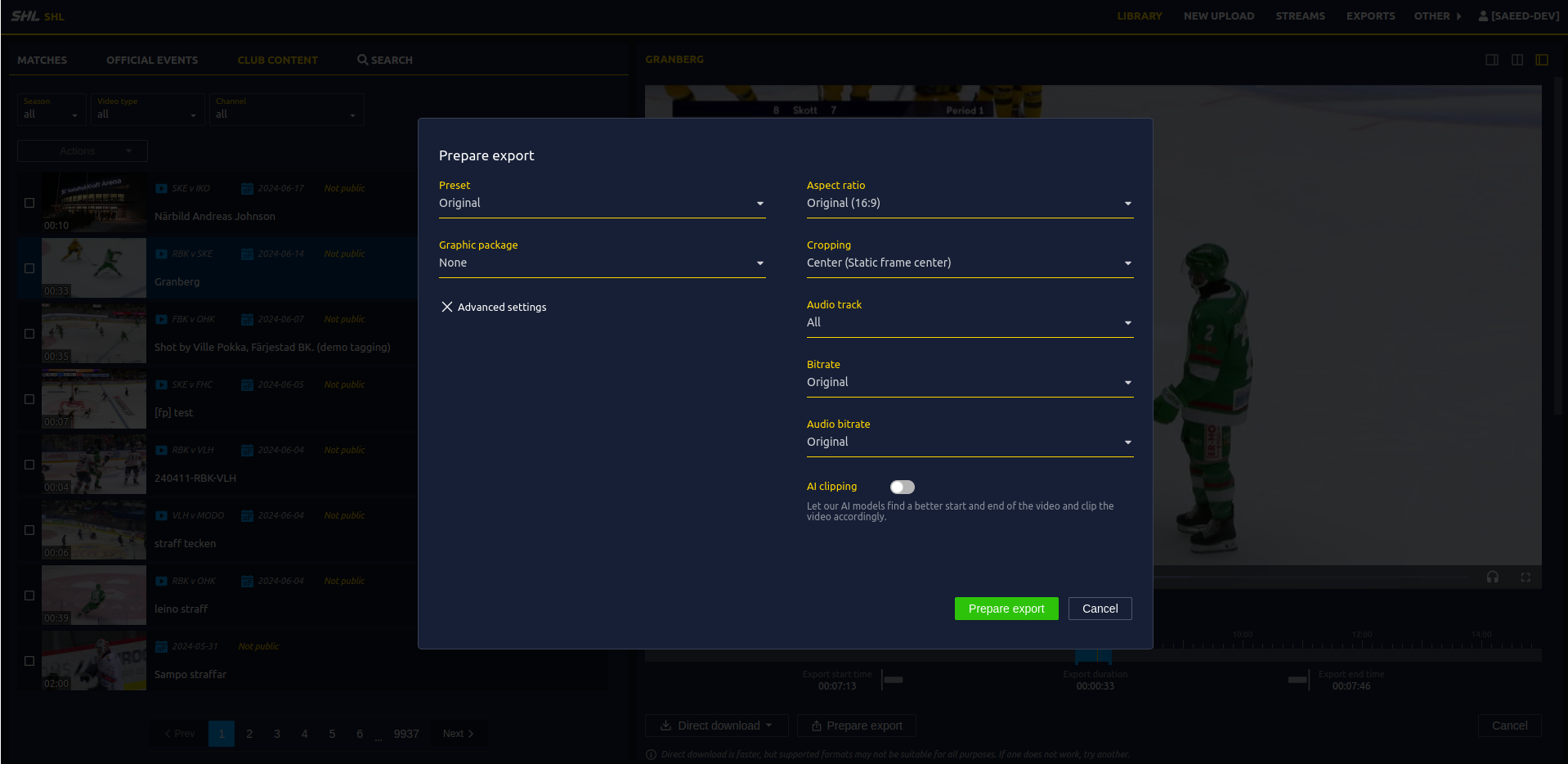Click the green Prepare export button
Viewport: 1568px width, 764px height.
pos(1006,608)
